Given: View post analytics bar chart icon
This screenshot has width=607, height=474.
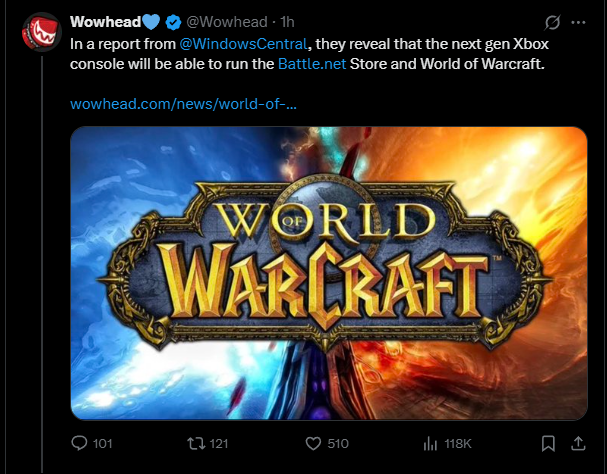Looking at the screenshot, I should tap(430, 443).
